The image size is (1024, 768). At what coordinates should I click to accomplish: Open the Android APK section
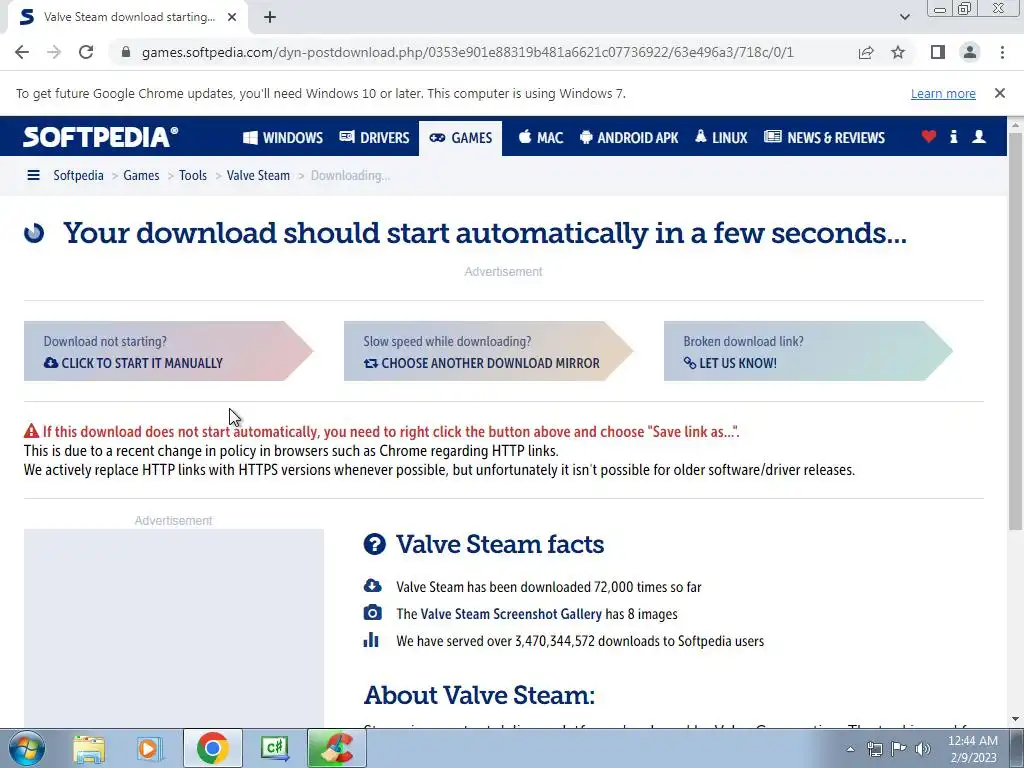[629, 138]
